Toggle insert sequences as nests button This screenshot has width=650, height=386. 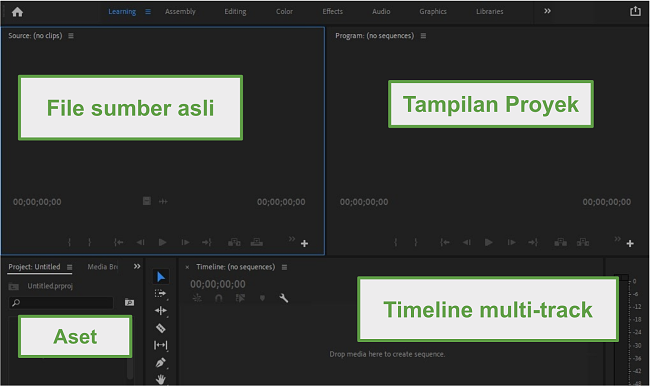197,298
